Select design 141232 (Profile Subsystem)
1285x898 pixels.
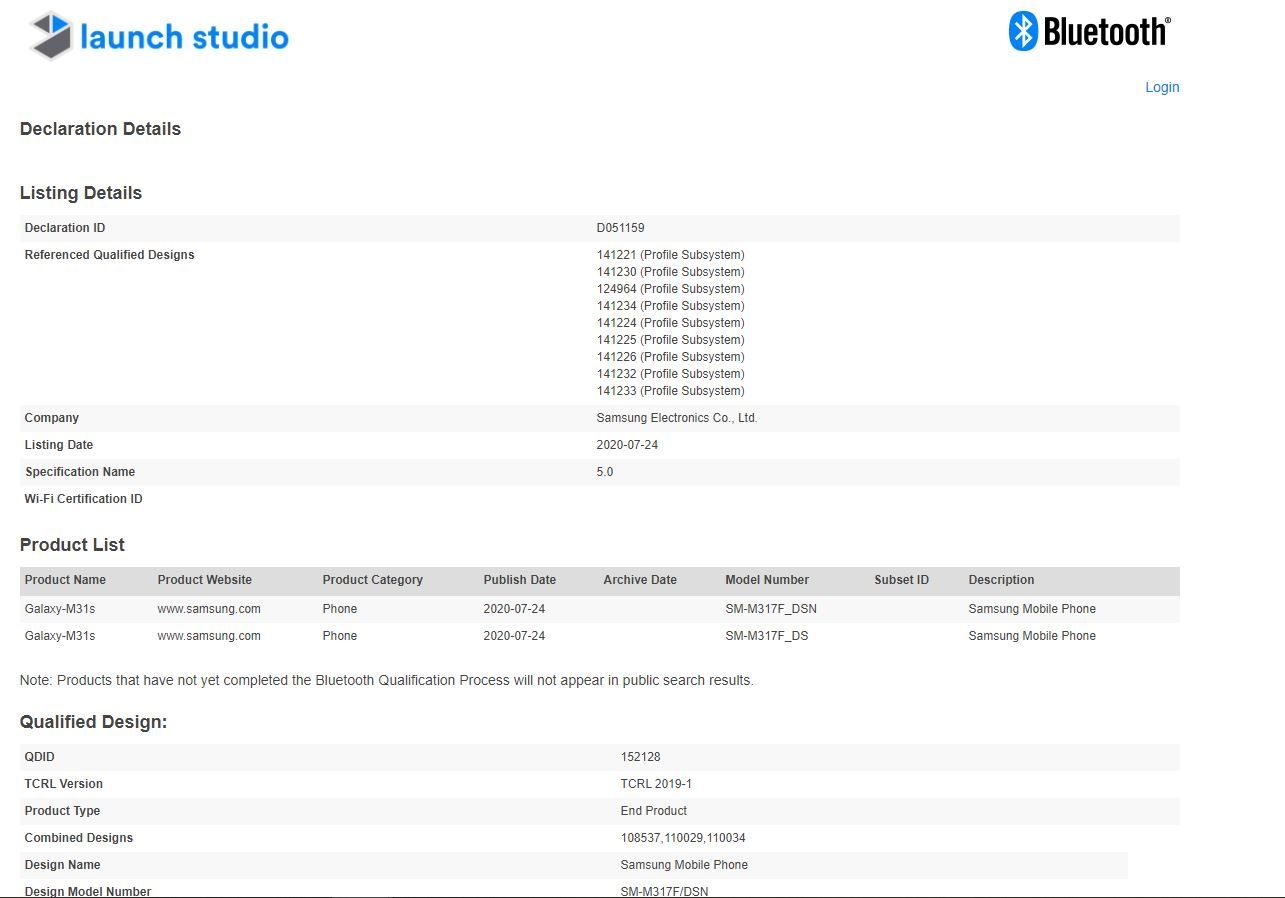point(671,374)
